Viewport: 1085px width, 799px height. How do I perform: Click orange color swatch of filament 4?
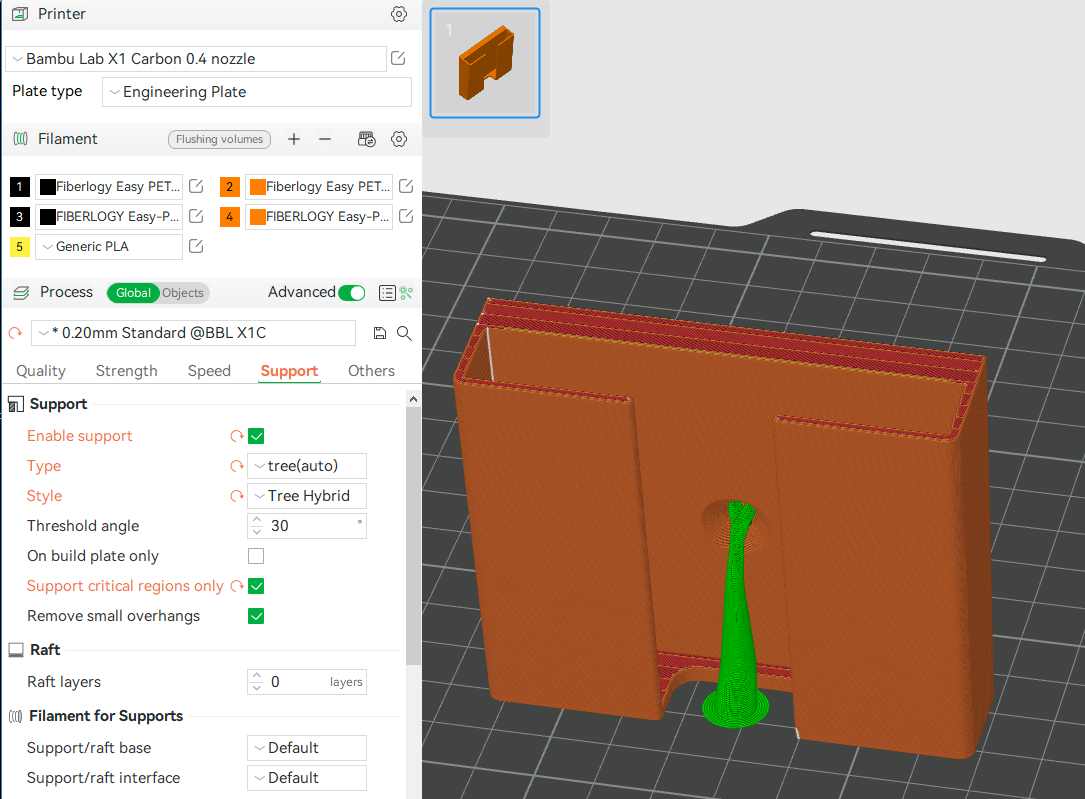click(x=257, y=216)
